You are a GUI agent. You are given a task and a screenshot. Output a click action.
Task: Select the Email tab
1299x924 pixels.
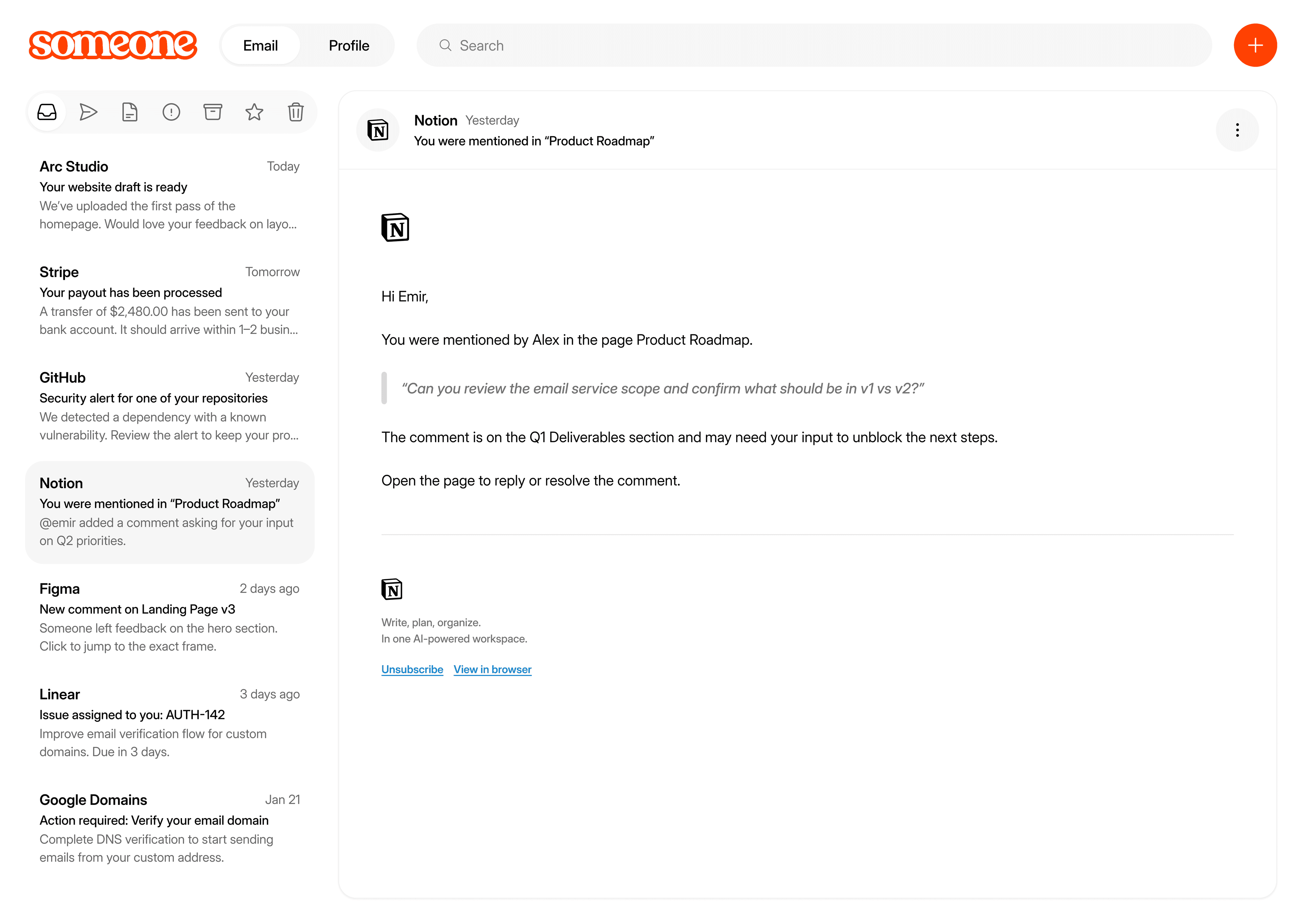(260, 46)
